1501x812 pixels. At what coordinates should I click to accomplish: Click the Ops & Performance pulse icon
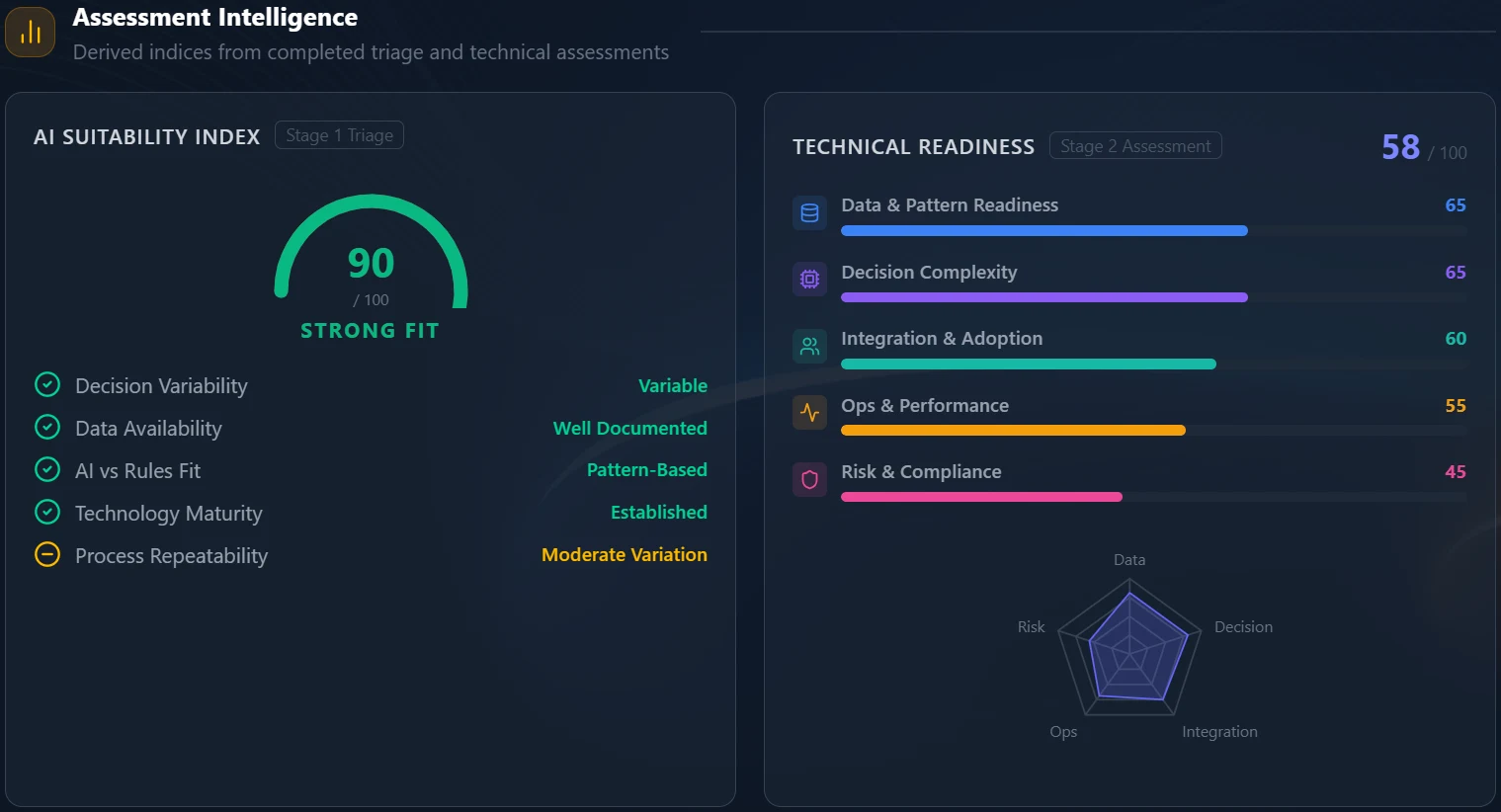(809, 413)
